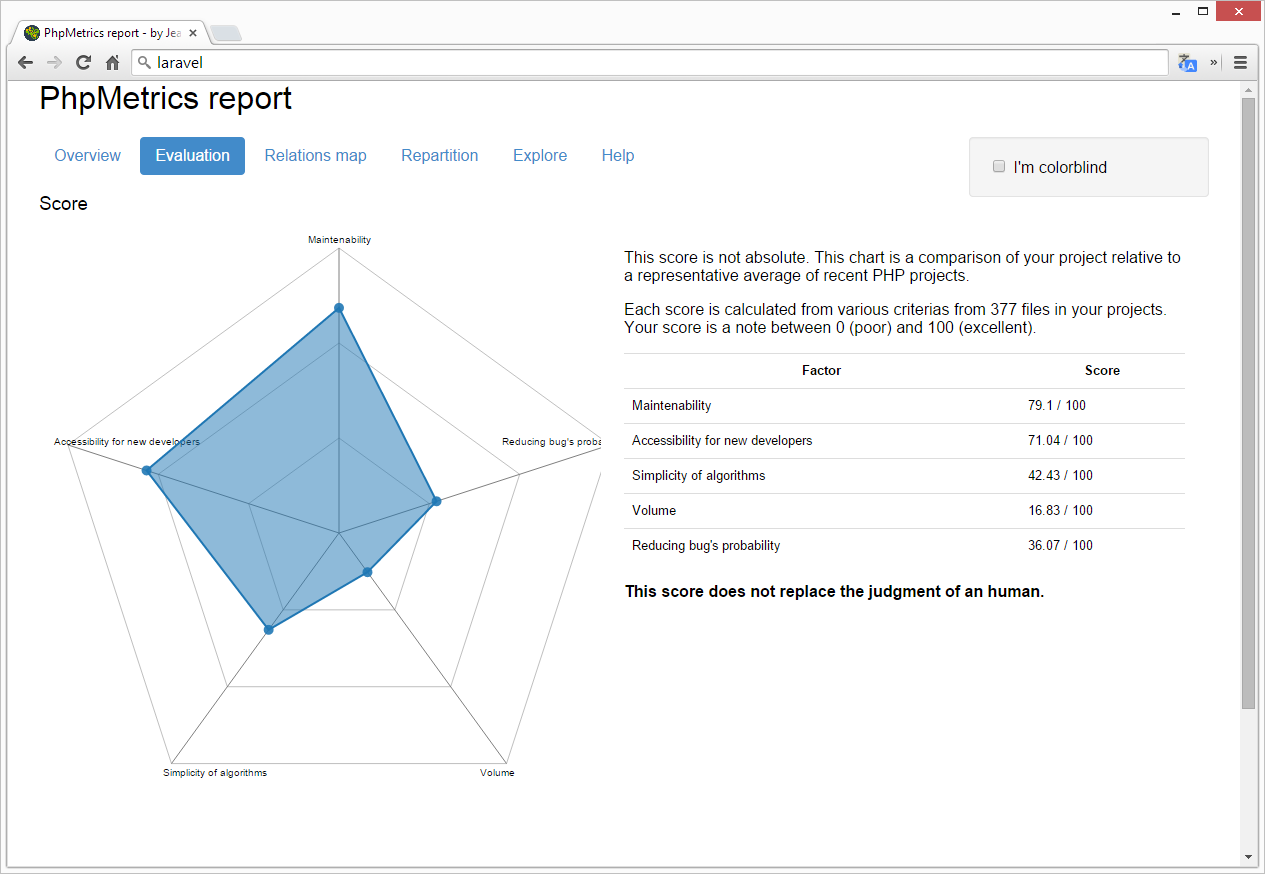The height and width of the screenshot is (874, 1265).
Task: Click the Google Translate extension icon
Action: click(x=1186, y=62)
